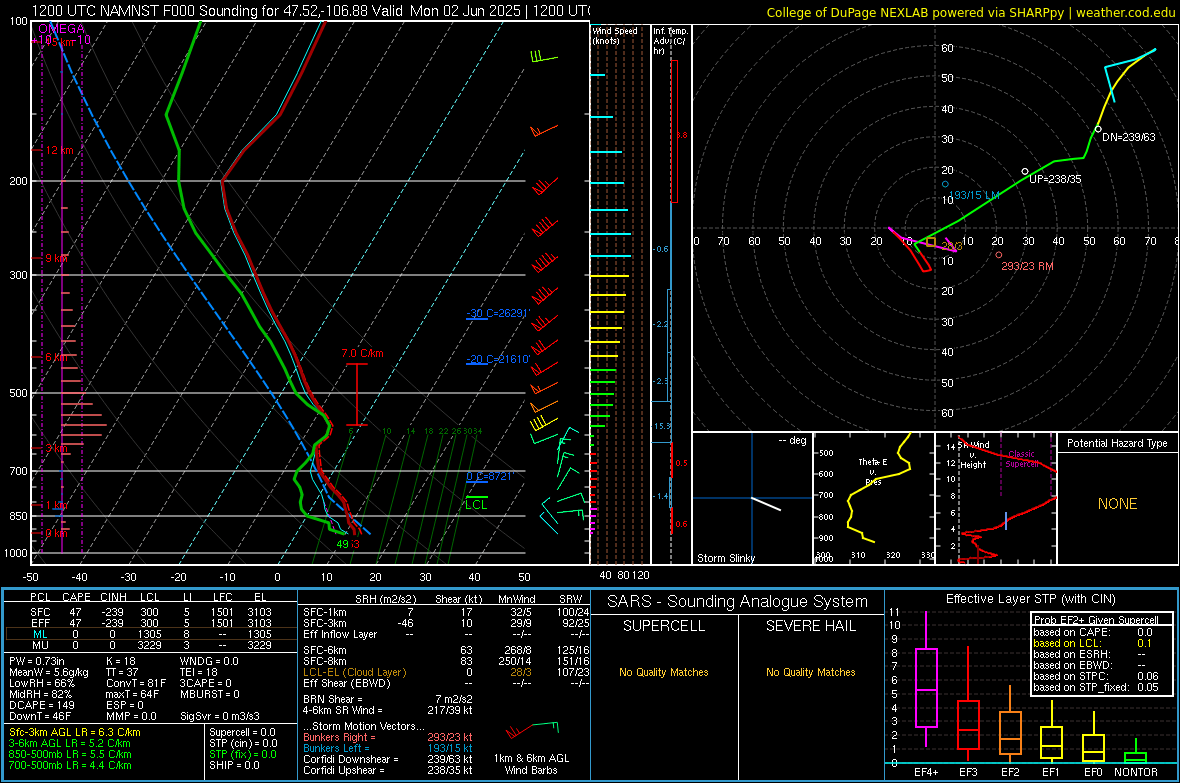Select the 7.0 C/km lapse rate label
The width and height of the screenshot is (1180, 783).
[362, 353]
